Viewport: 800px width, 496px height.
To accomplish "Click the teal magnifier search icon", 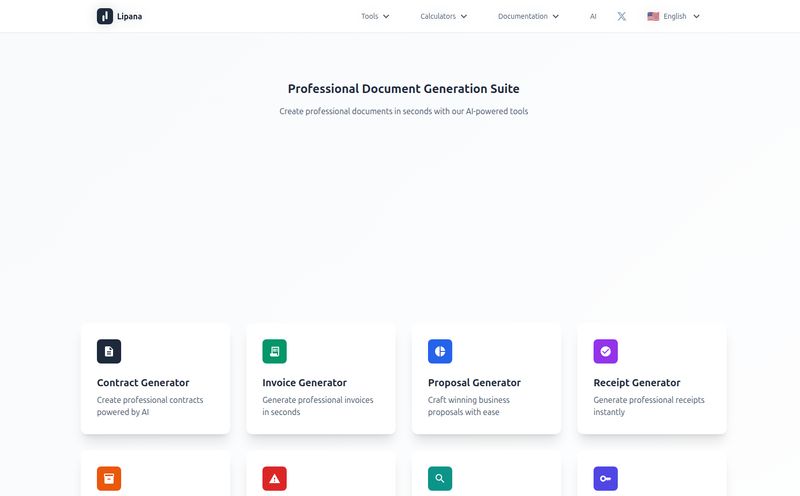I will point(440,478).
